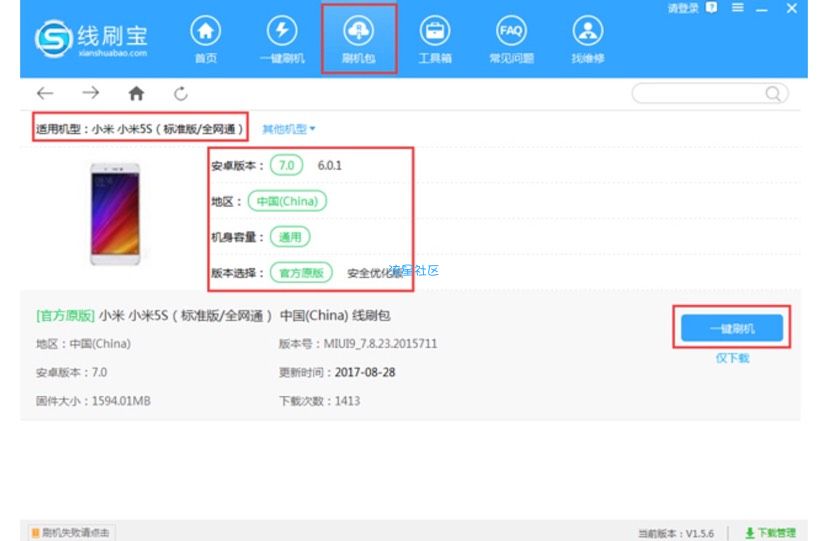The image size is (828, 541).
Task: Go forward with the right arrow
Action: point(91,93)
